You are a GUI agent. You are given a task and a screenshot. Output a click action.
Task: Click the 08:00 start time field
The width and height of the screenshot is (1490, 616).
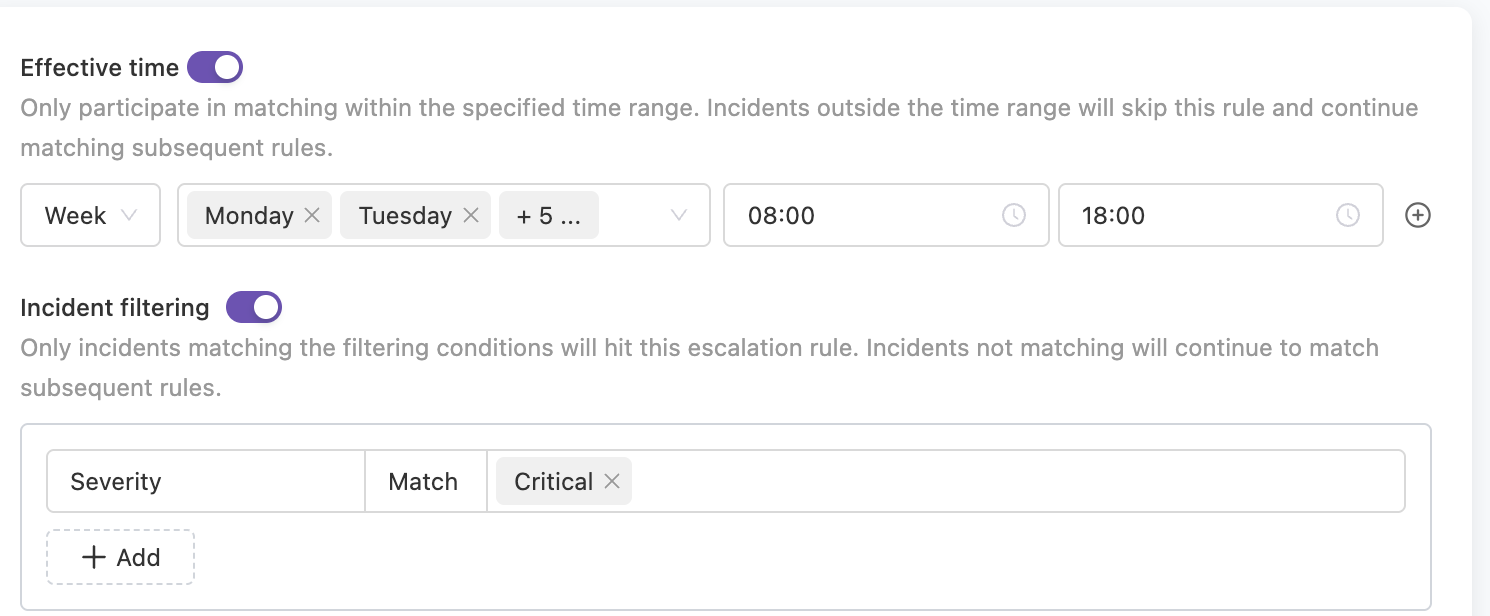coord(860,215)
